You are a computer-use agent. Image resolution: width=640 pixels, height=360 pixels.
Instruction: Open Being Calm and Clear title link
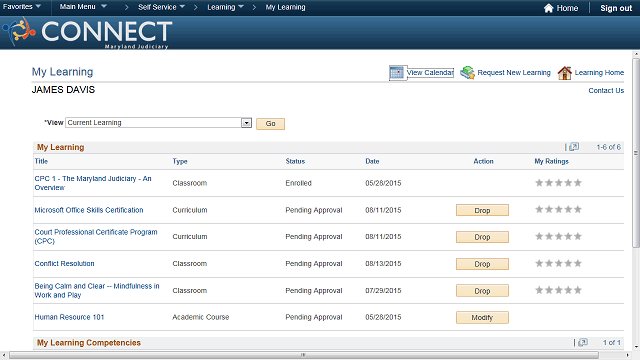97,291
